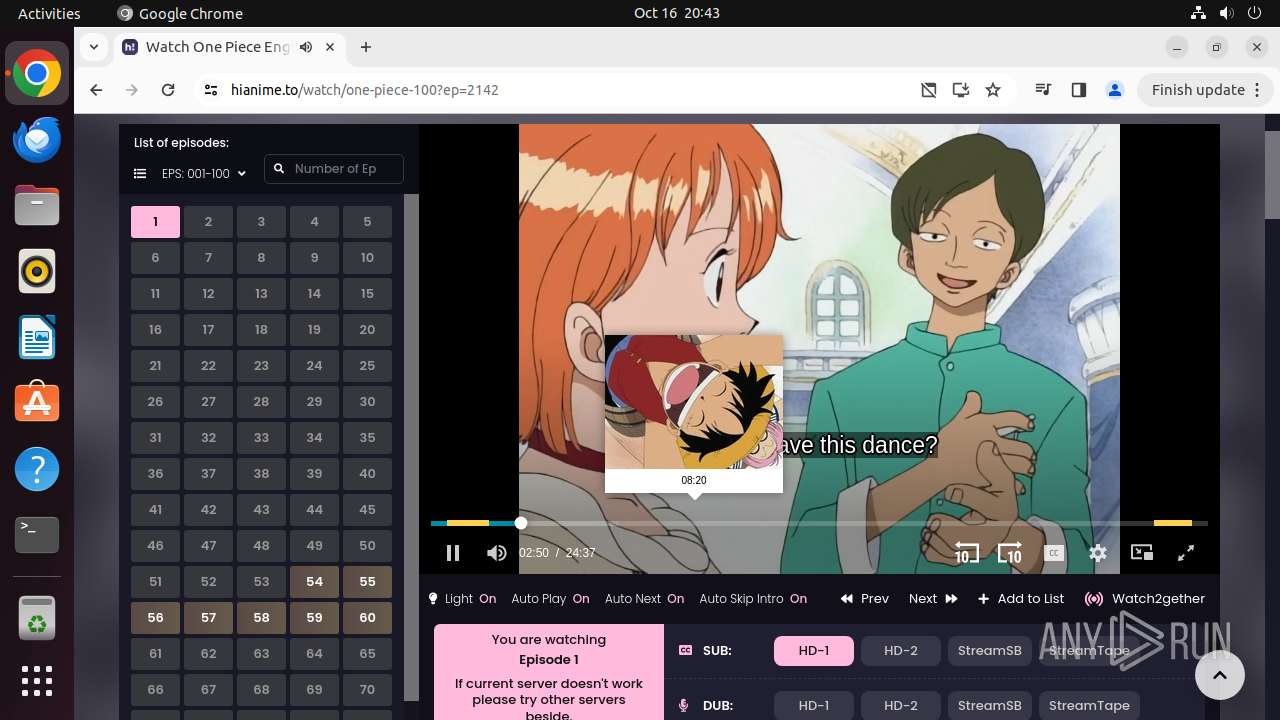Open Activities overview
This screenshot has height=720, width=1280.
click(x=49, y=13)
